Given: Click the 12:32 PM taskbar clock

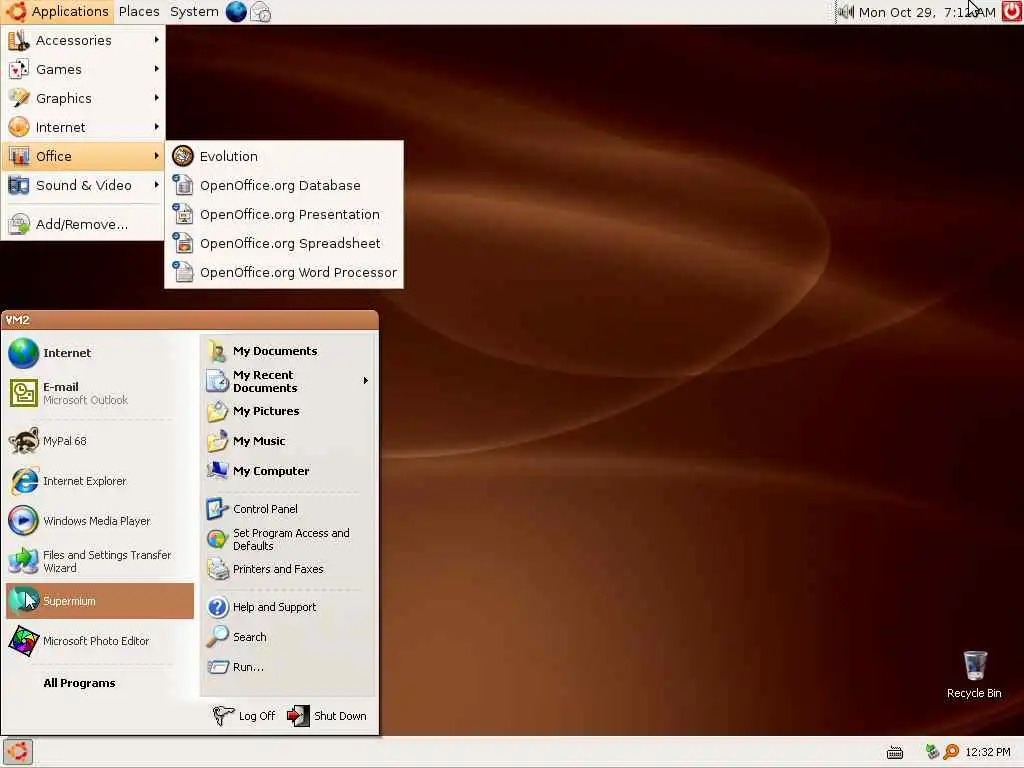Looking at the screenshot, I should [x=987, y=752].
